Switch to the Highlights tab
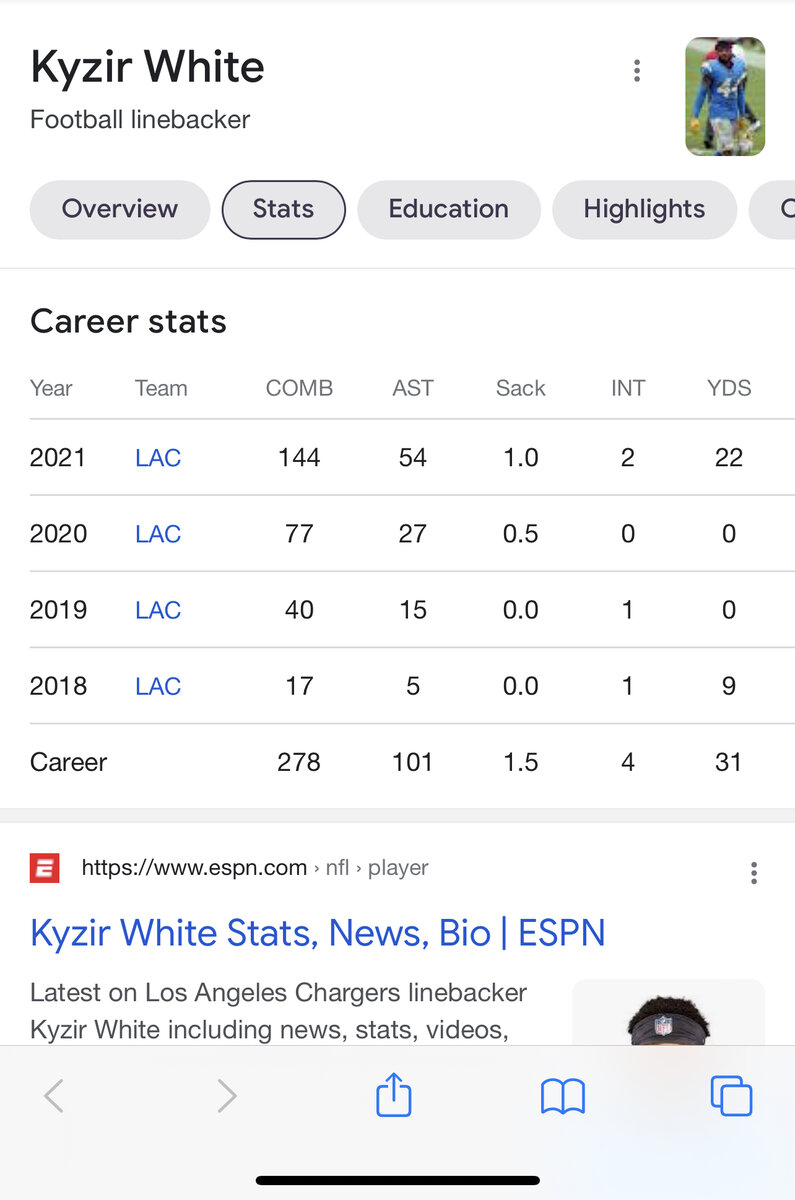The height and width of the screenshot is (1200, 795). tap(644, 209)
